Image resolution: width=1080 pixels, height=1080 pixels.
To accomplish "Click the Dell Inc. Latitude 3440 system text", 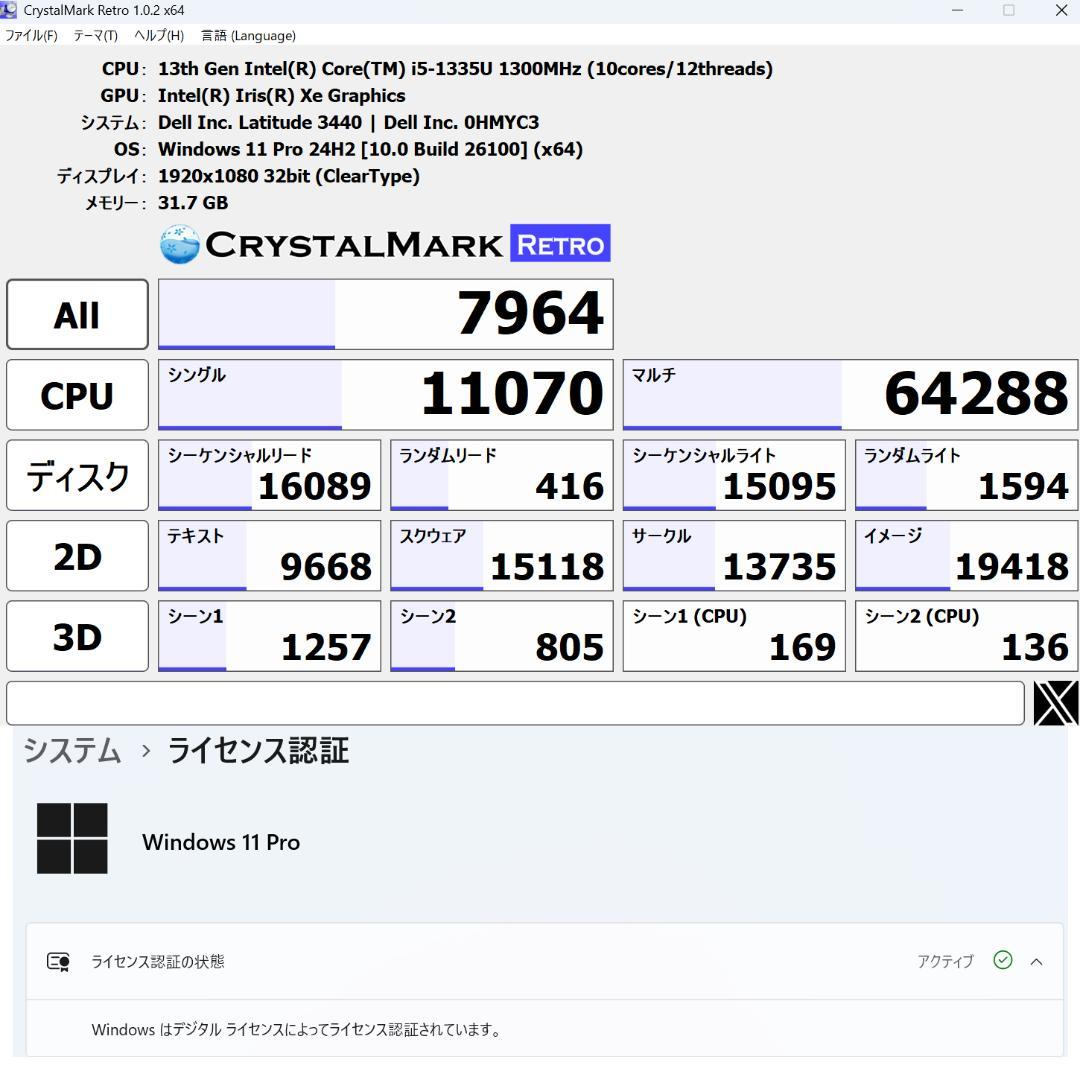I will [349, 123].
